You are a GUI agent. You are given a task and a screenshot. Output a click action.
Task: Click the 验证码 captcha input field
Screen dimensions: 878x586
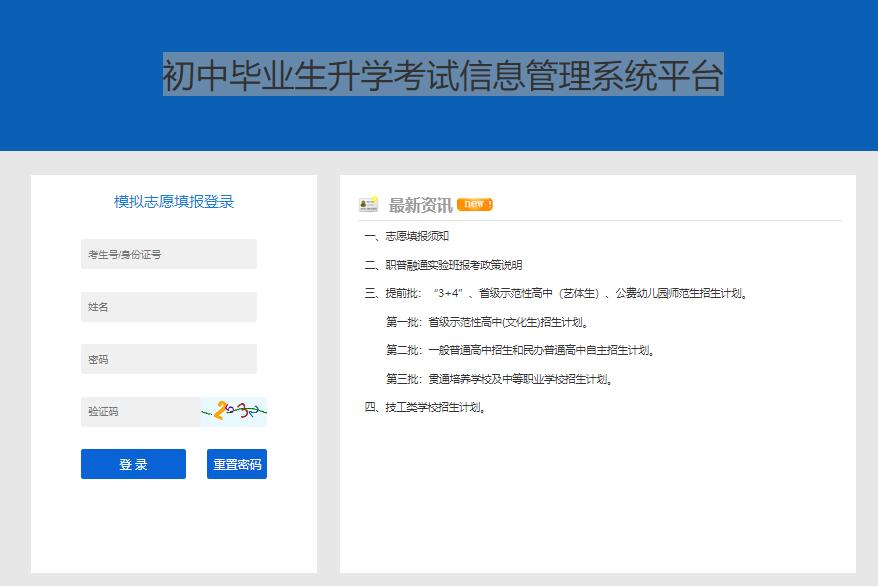[x=141, y=411]
